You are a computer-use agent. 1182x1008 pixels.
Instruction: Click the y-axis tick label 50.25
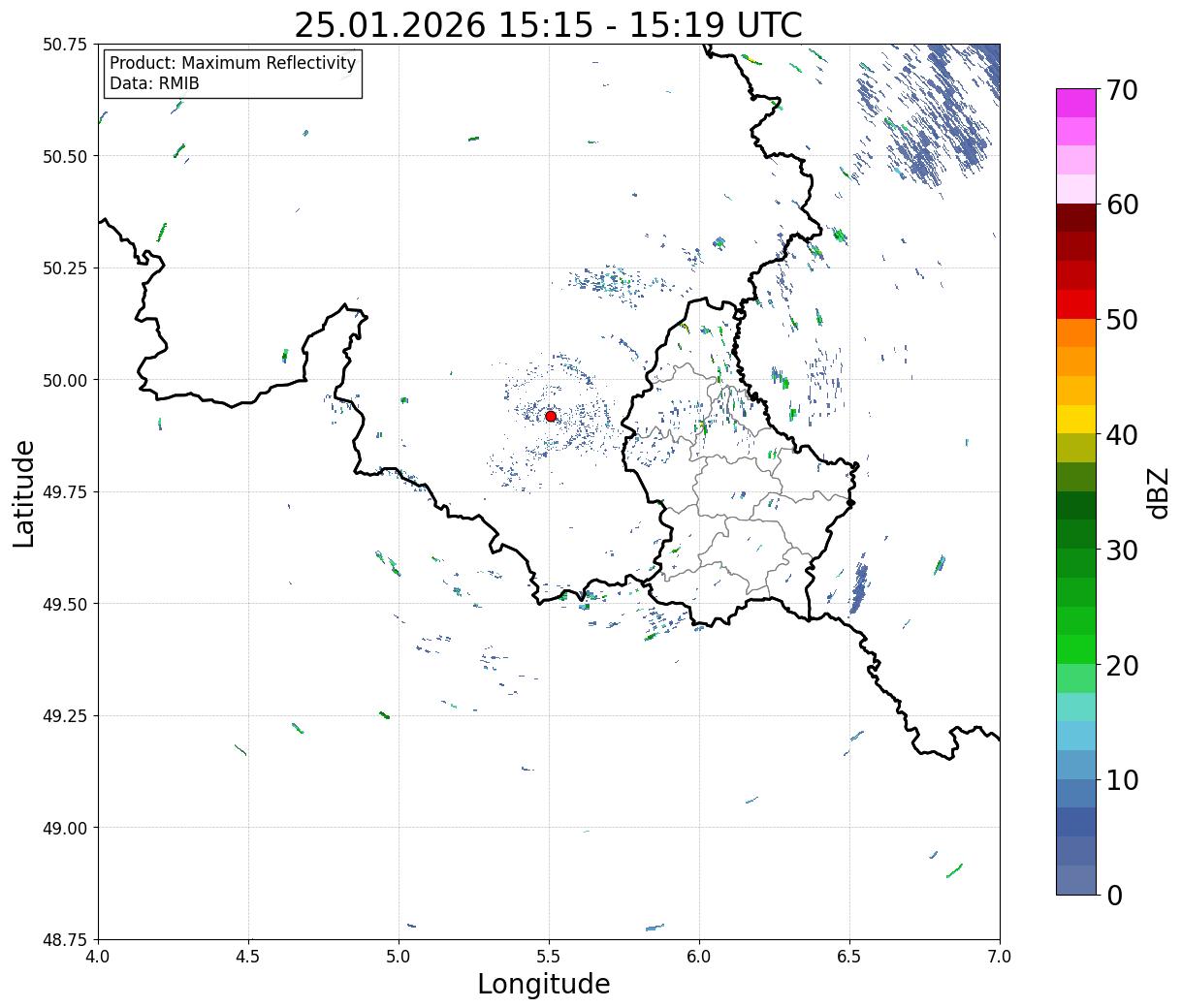65,268
